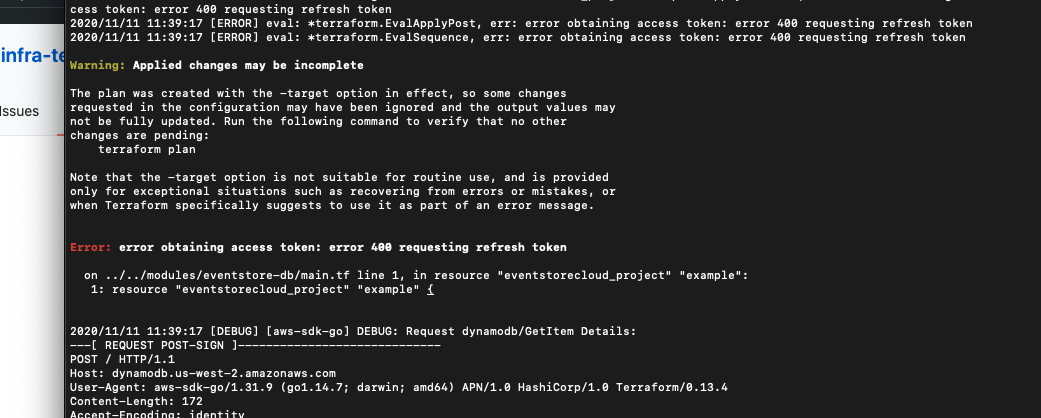
Task: Open the Issues tab in the background page
Action: 20,111
